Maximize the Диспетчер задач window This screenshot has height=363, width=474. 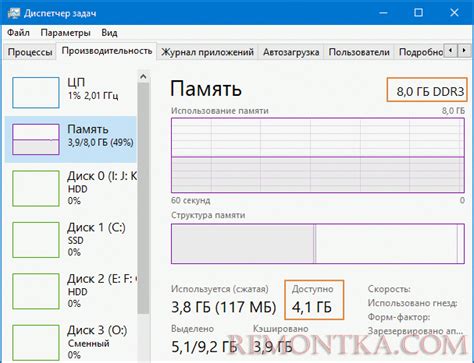coord(418,13)
